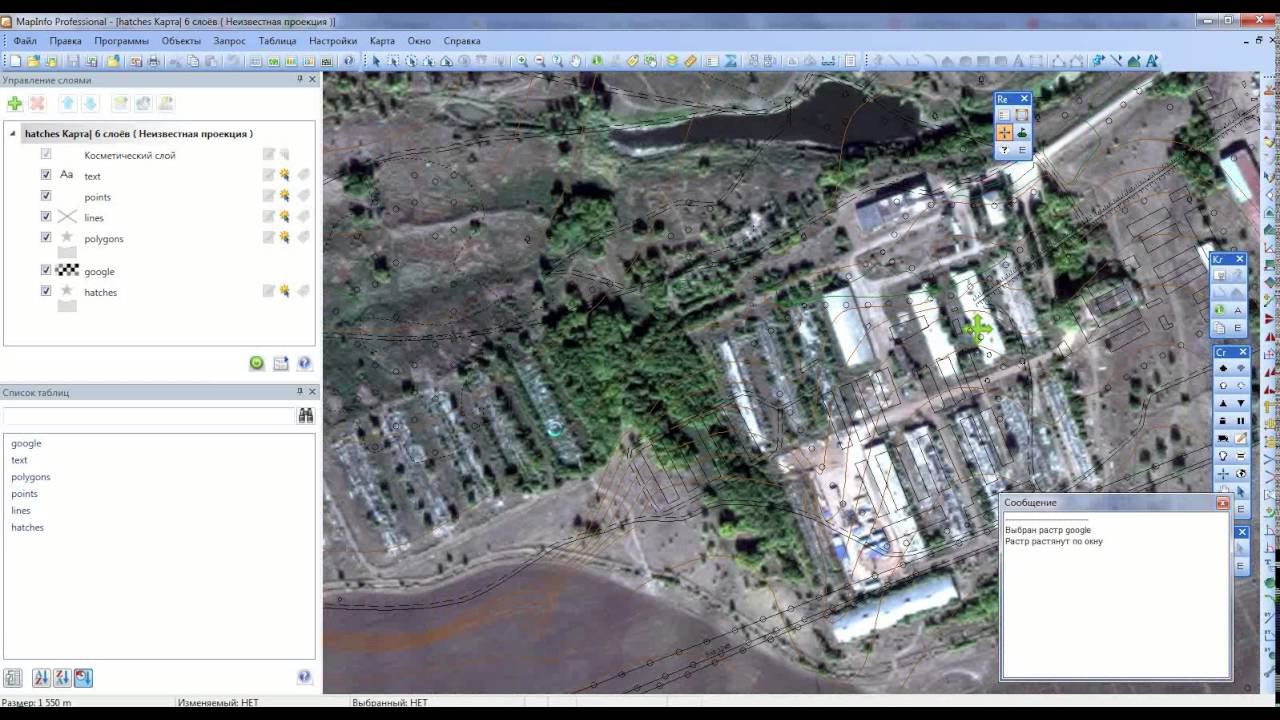This screenshot has height=720, width=1280.
Task: Click the X line style swatch of lines layer
Action: pyautogui.click(x=67, y=216)
